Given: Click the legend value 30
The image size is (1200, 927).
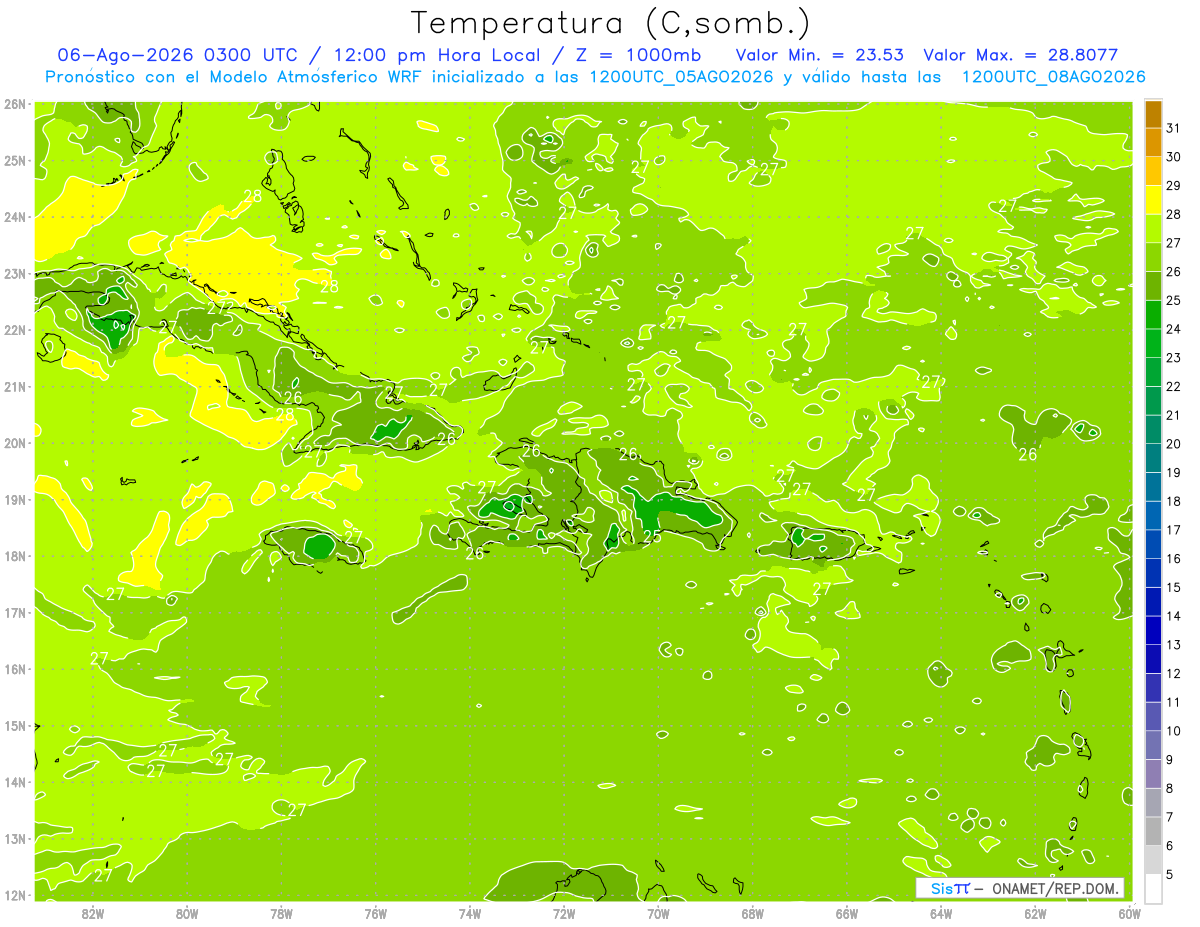Looking at the screenshot, I should (1174, 157).
